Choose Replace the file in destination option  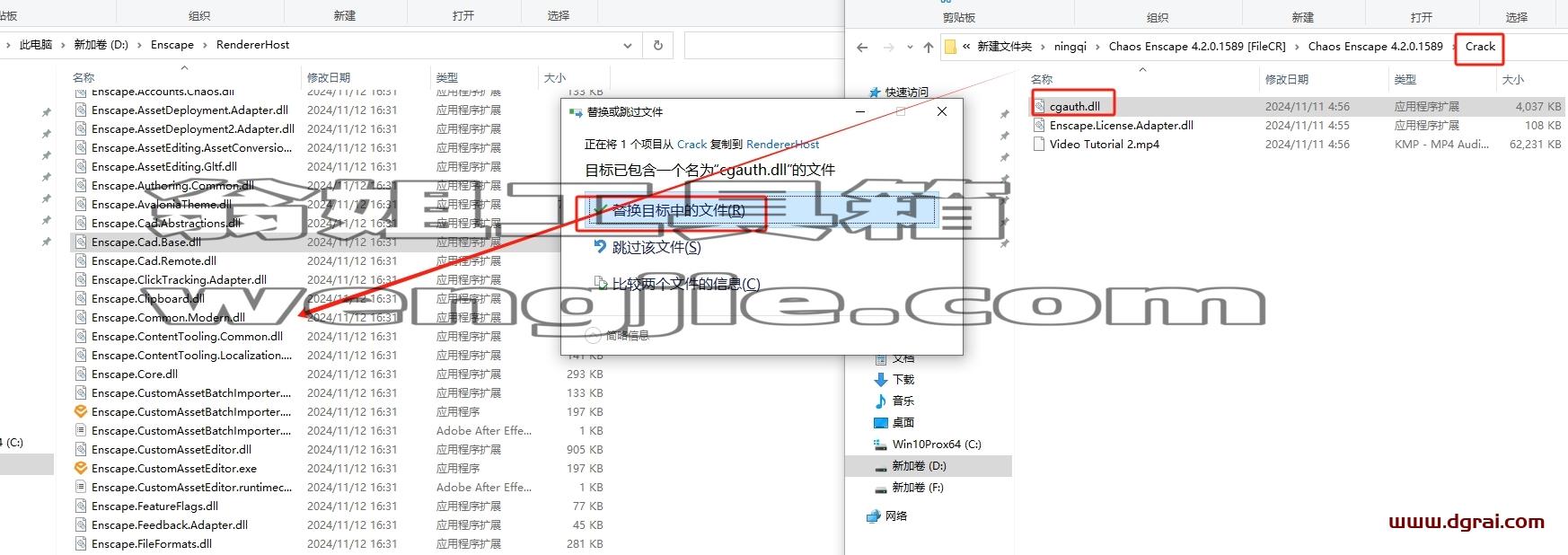(x=760, y=211)
